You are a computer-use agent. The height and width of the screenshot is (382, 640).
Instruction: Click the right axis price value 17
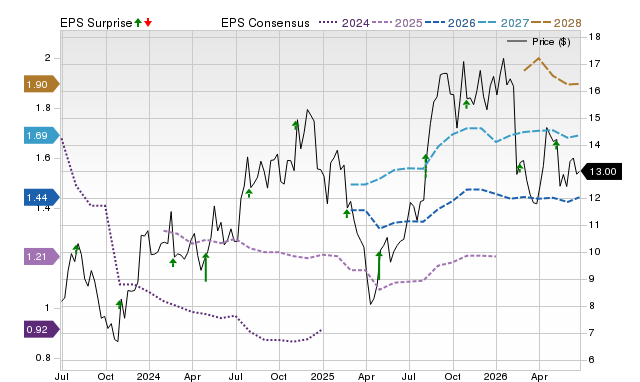pyautogui.click(x=595, y=64)
